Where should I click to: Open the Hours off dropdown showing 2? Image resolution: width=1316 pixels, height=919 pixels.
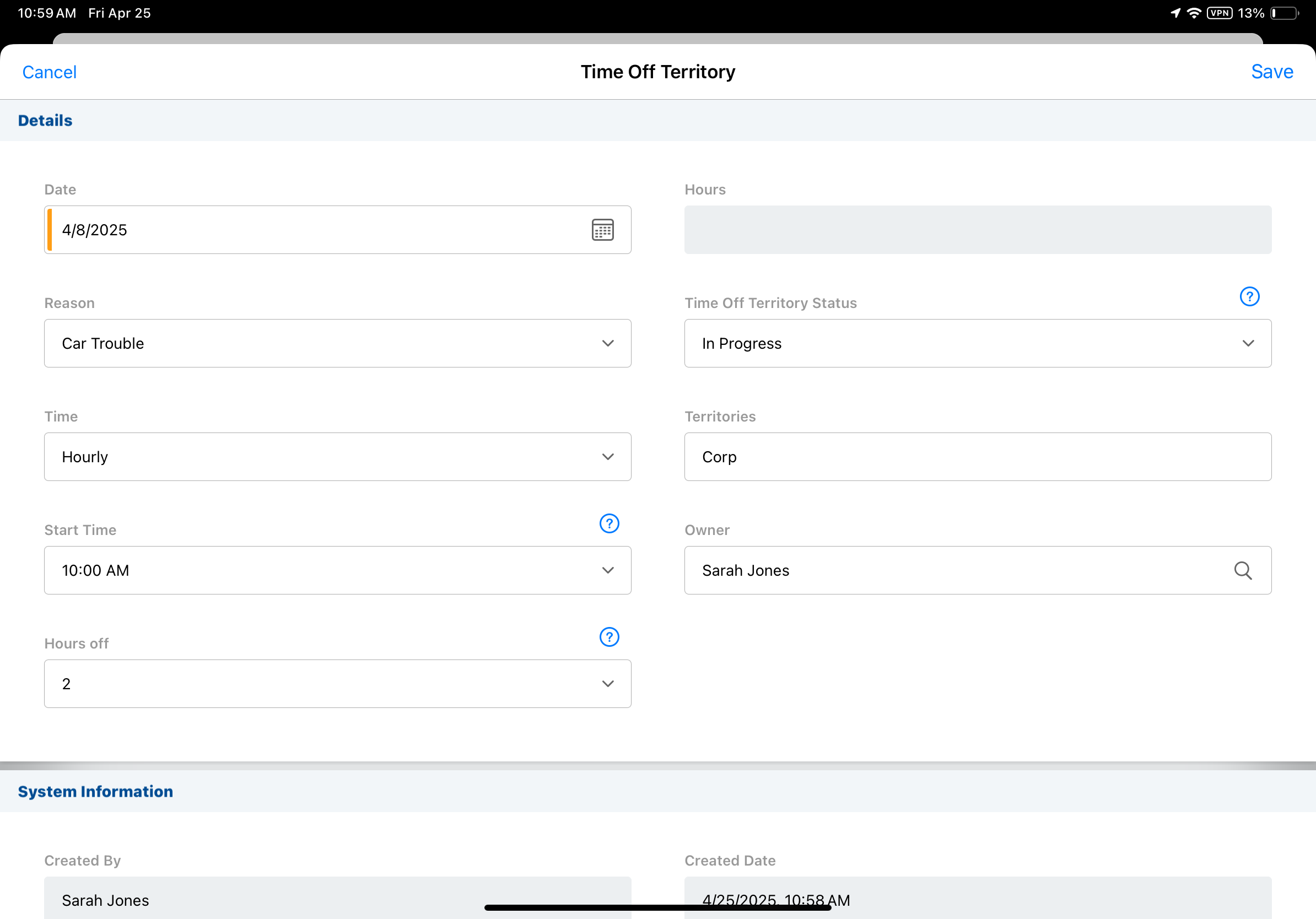tap(337, 684)
